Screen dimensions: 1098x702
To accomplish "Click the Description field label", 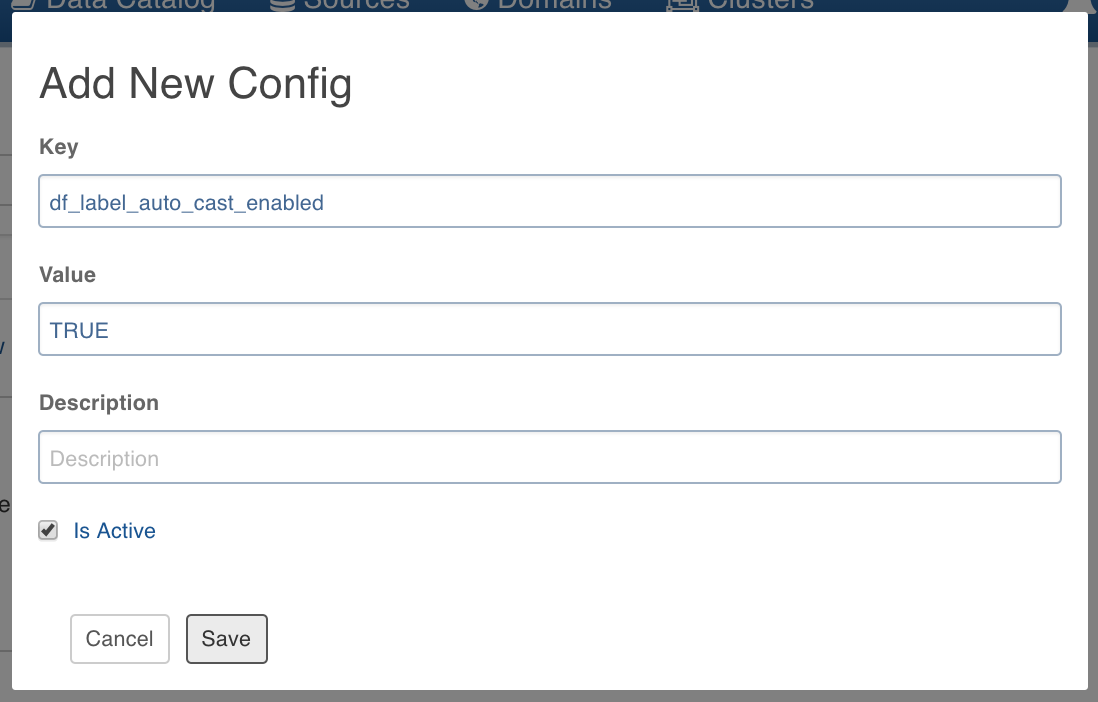I will (99, 403).
